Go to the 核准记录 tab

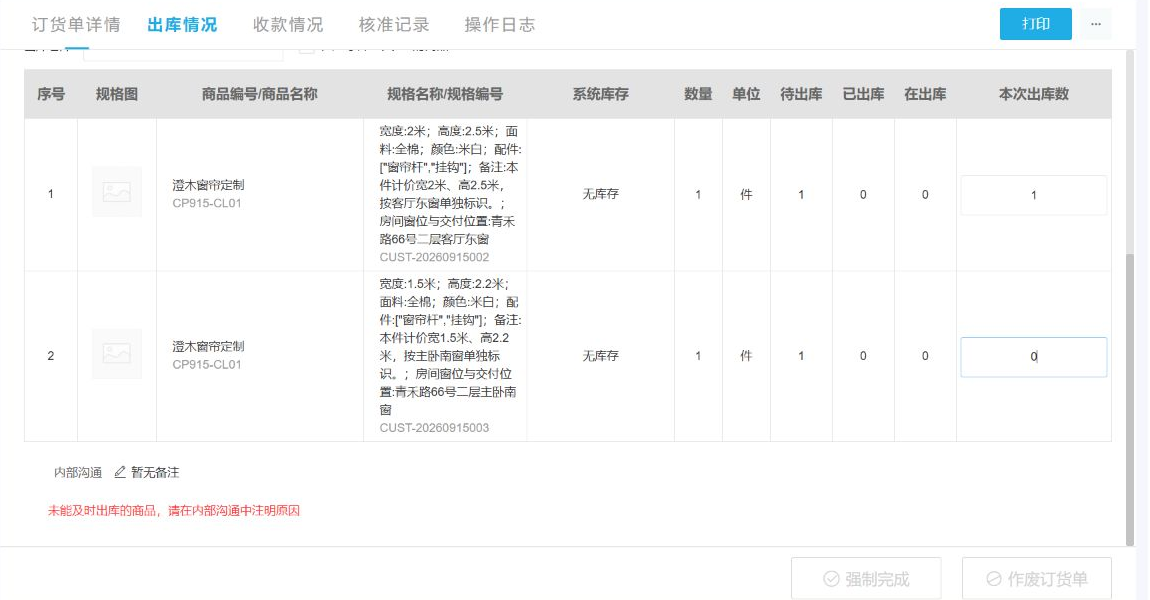(394, 25)
